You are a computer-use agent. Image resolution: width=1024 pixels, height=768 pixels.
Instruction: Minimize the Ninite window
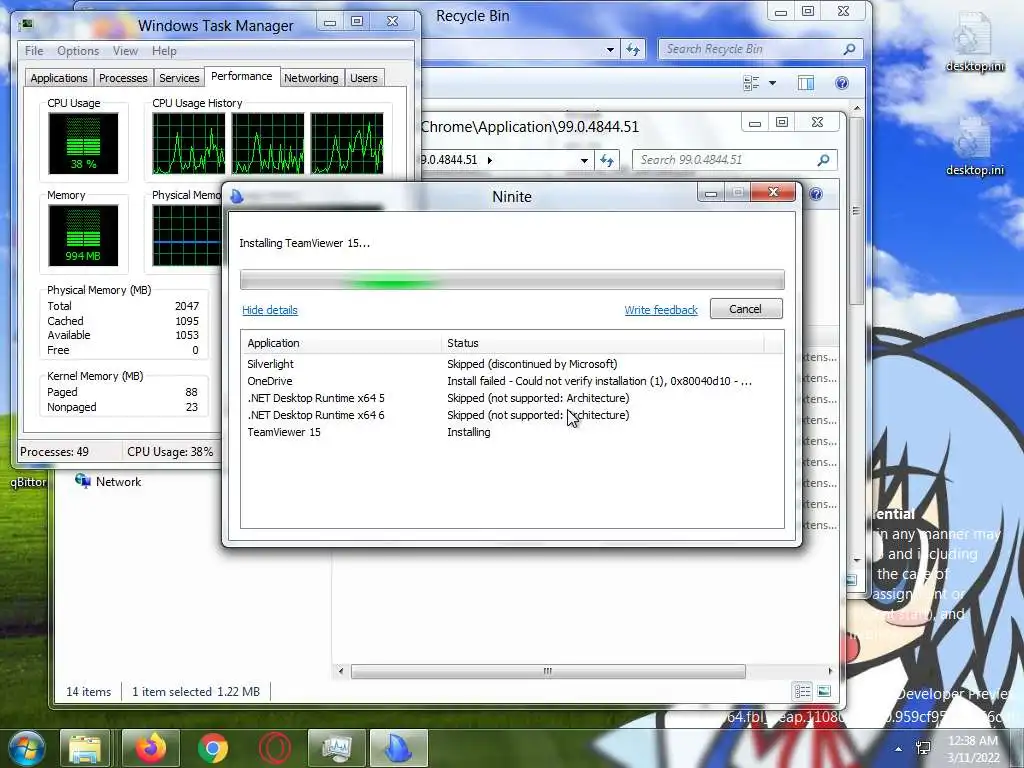pos(711,193)
